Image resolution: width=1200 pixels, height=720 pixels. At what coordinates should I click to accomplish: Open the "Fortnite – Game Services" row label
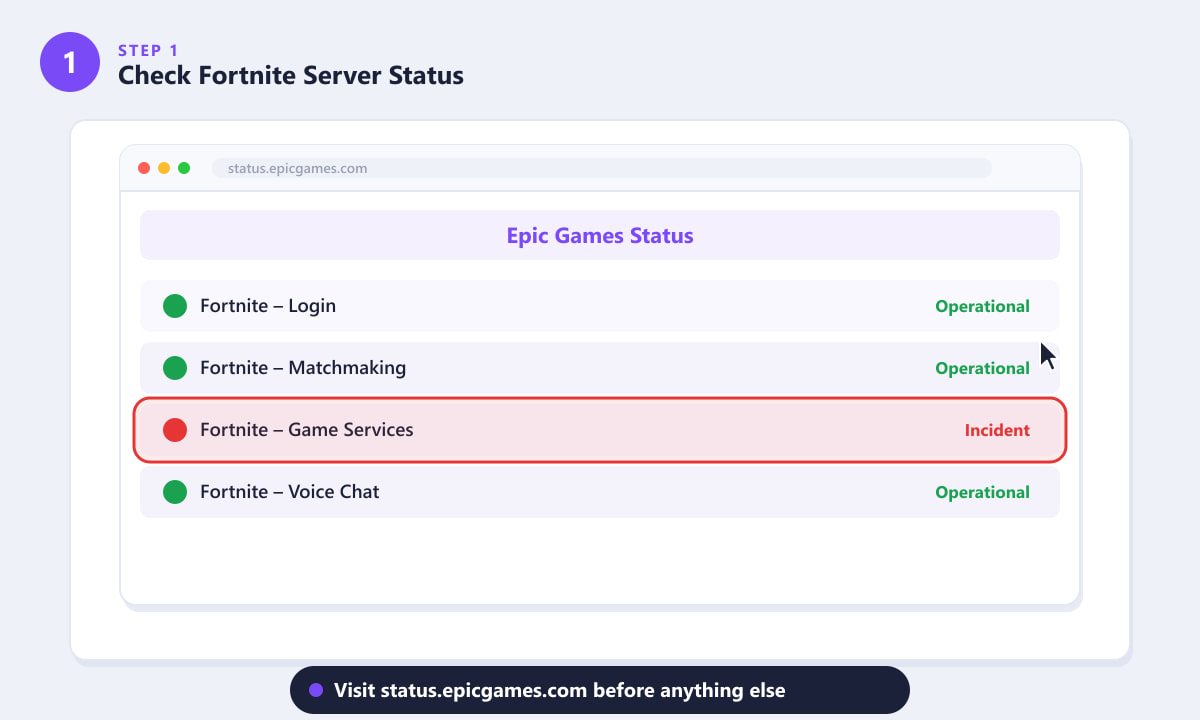click(x=307, y=430)
